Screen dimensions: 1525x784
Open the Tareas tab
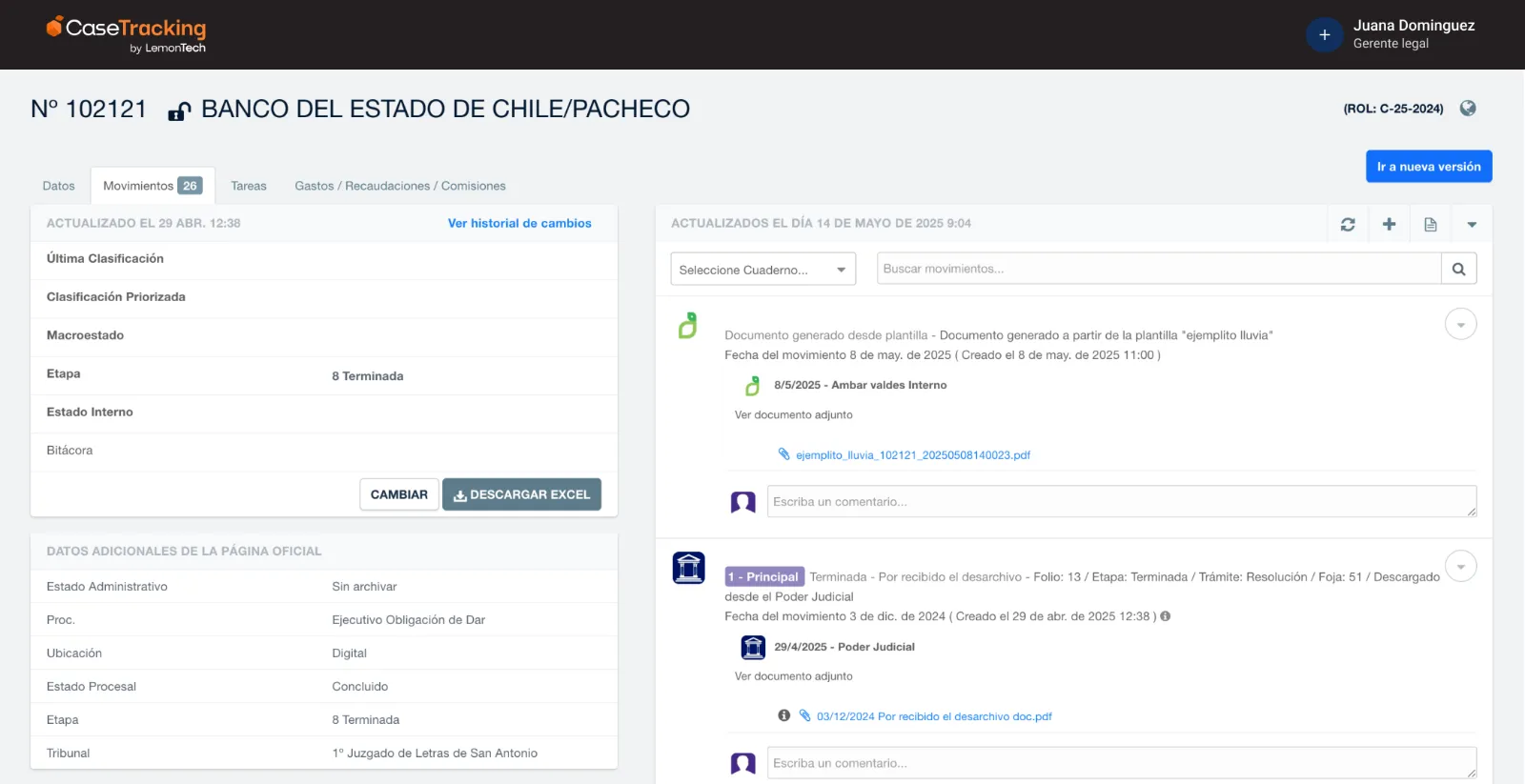(249, 186)
